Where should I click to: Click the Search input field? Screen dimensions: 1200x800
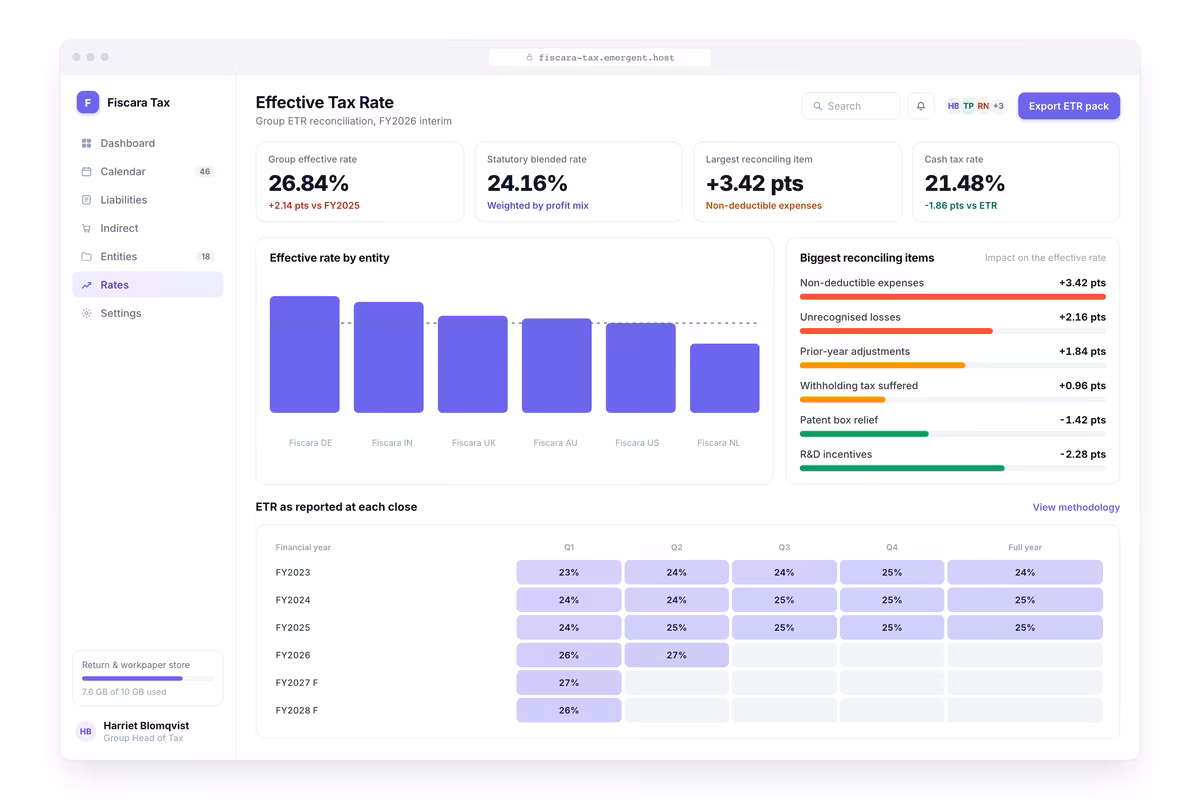point(851,106)
